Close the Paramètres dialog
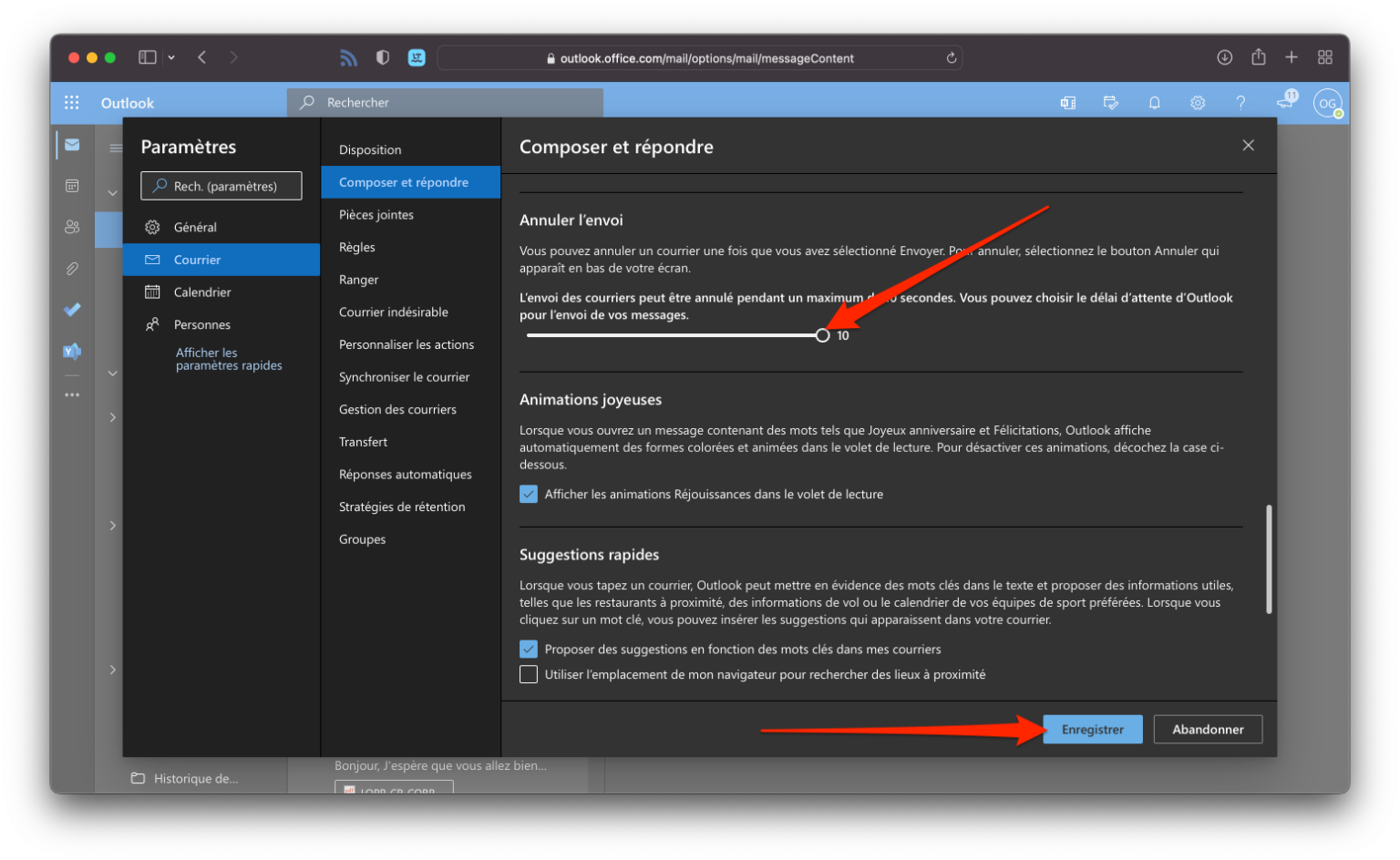This screenshot has width=1400, height=860. click(x=1248, y=146)
